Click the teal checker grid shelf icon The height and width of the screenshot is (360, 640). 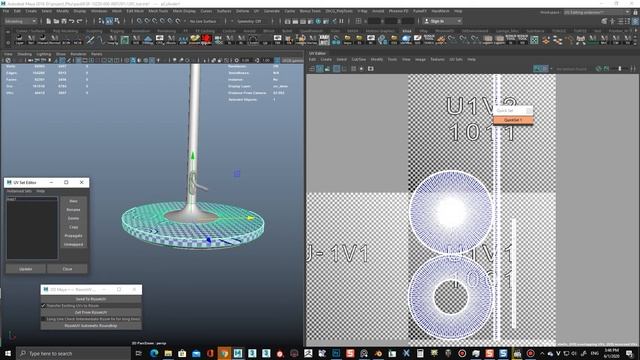pos(534,40)
